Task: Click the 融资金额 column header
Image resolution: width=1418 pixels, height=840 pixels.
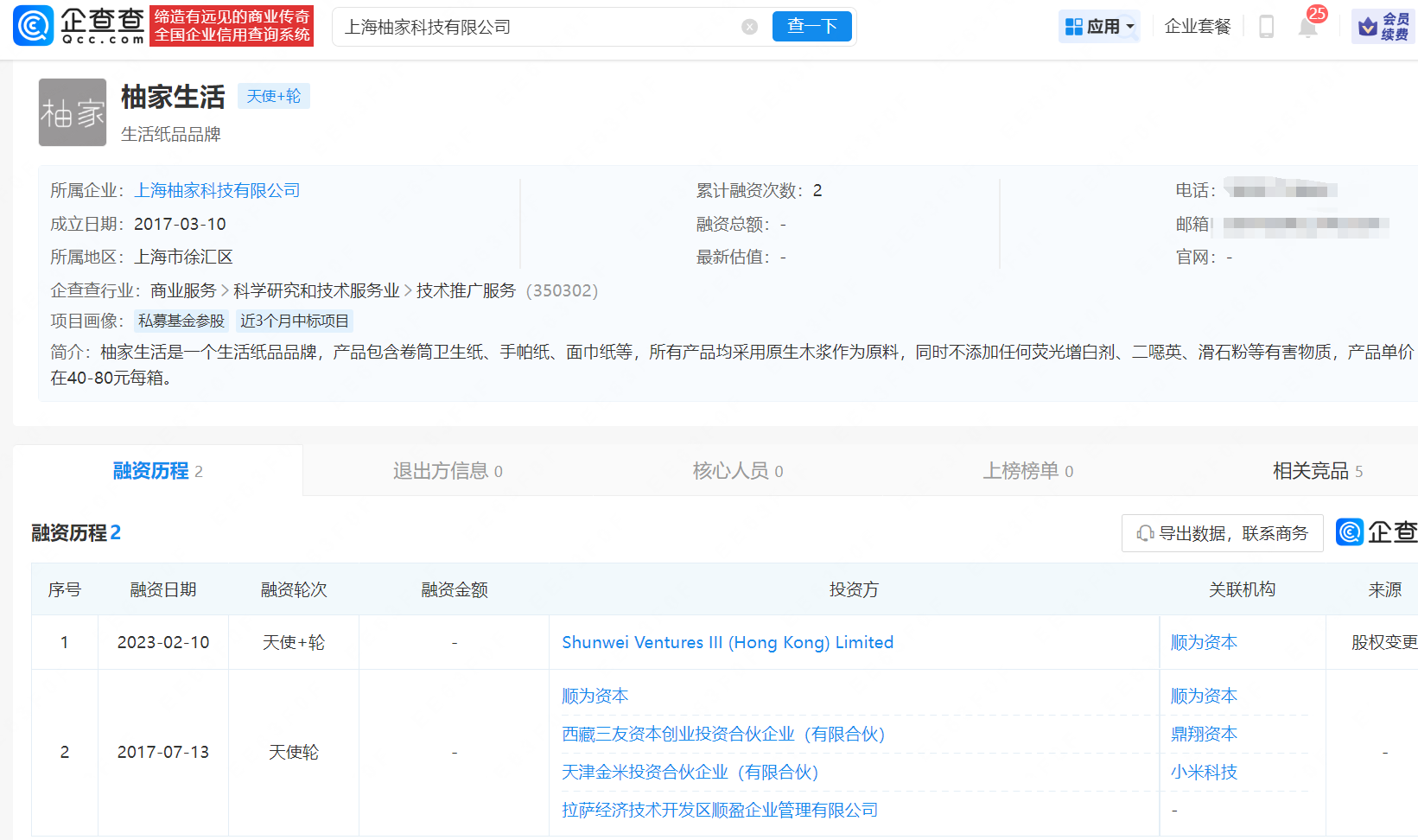Action: 455,589
